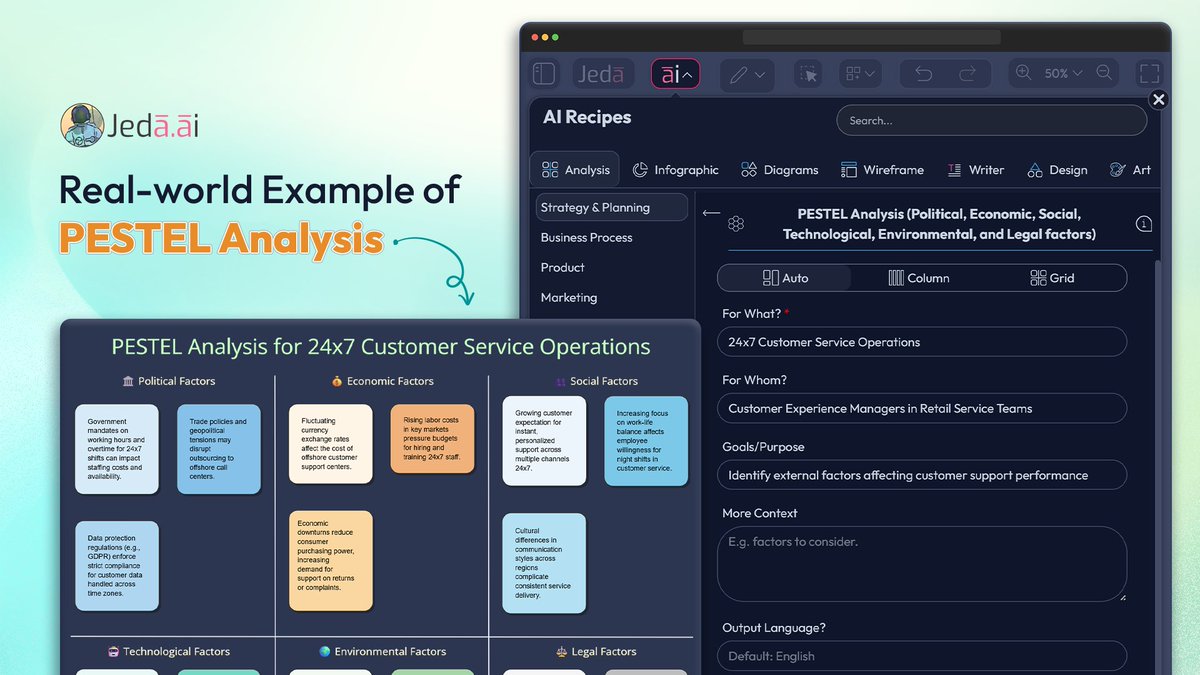Click the redo icon

966,73
